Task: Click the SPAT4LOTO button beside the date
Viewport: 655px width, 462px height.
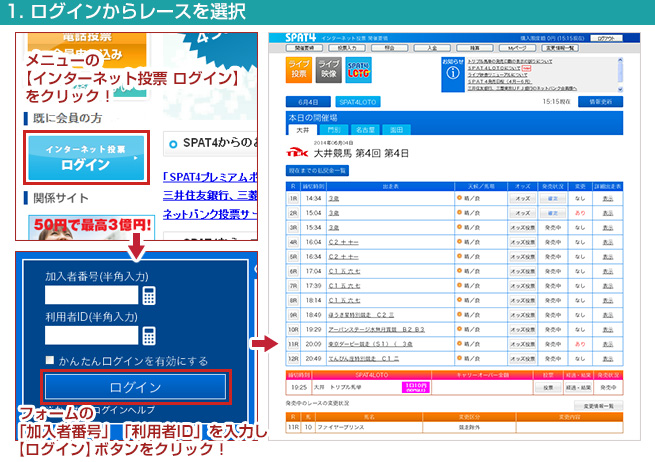Action: (x=358, y=102)
